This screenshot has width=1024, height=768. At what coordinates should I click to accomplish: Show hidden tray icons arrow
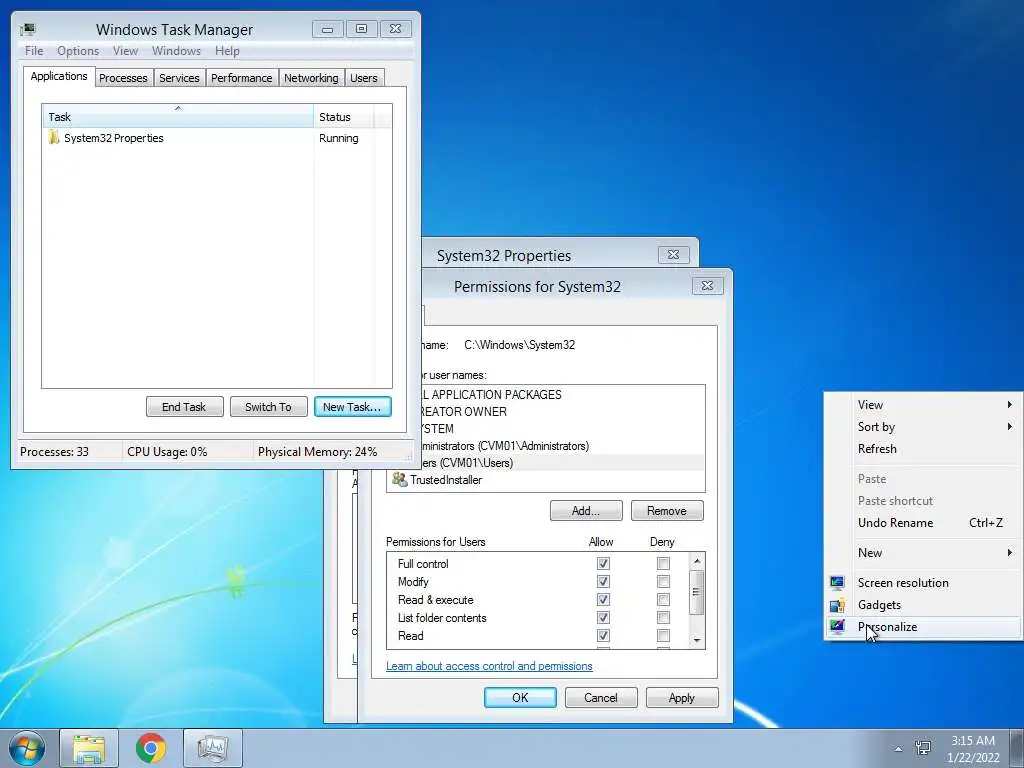[899, 749]
